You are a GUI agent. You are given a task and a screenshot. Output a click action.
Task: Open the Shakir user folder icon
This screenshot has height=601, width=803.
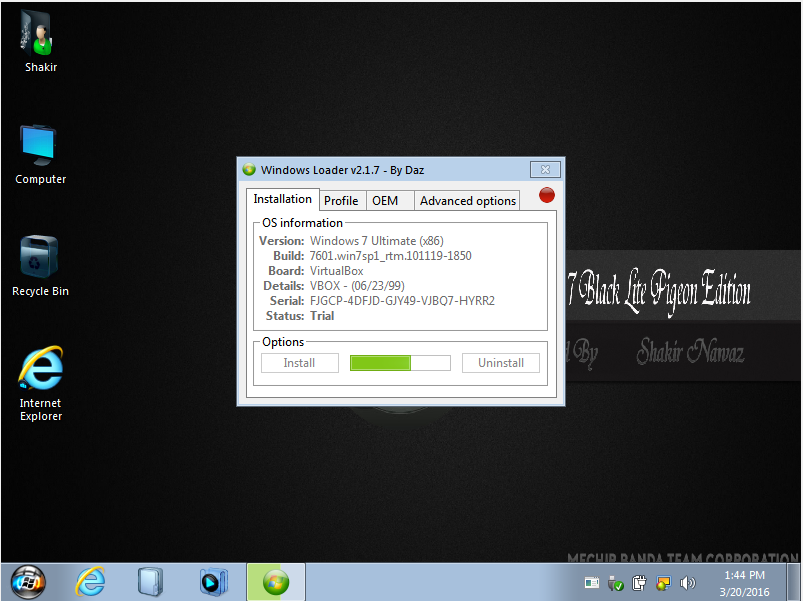[x=40, y=42]
